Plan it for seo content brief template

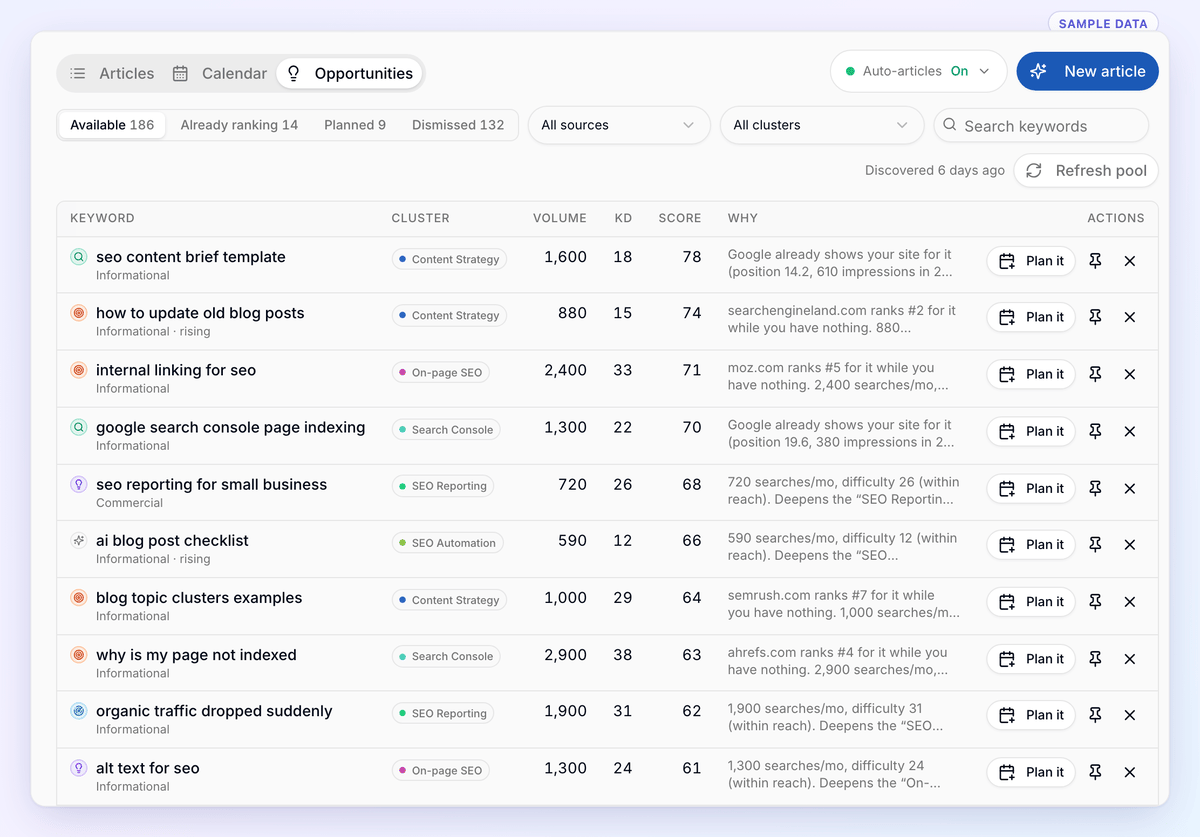(1031, 261)
